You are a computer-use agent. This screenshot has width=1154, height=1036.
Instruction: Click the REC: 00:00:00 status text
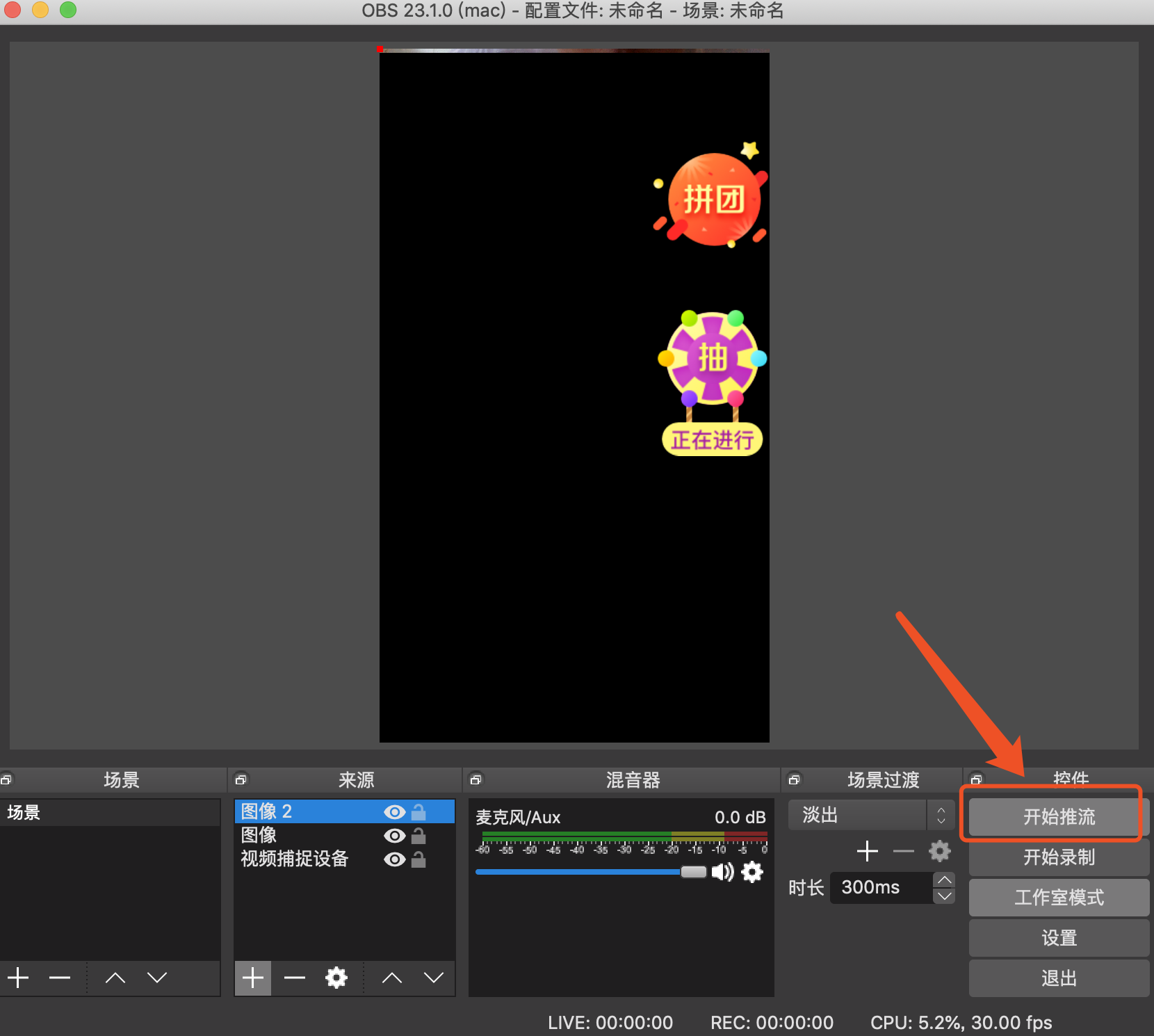[x=772, y=1023]
